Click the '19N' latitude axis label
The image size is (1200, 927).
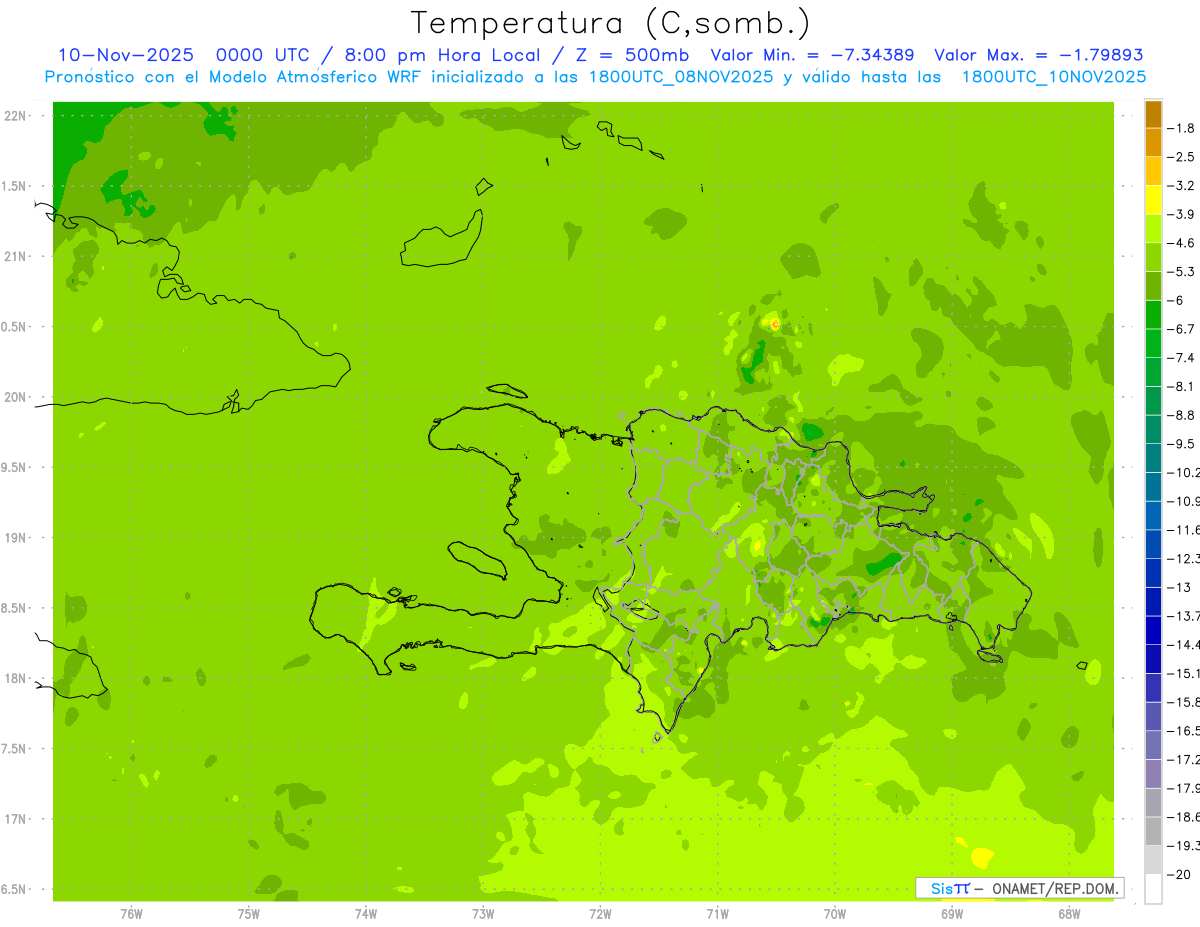coord(16,538)
